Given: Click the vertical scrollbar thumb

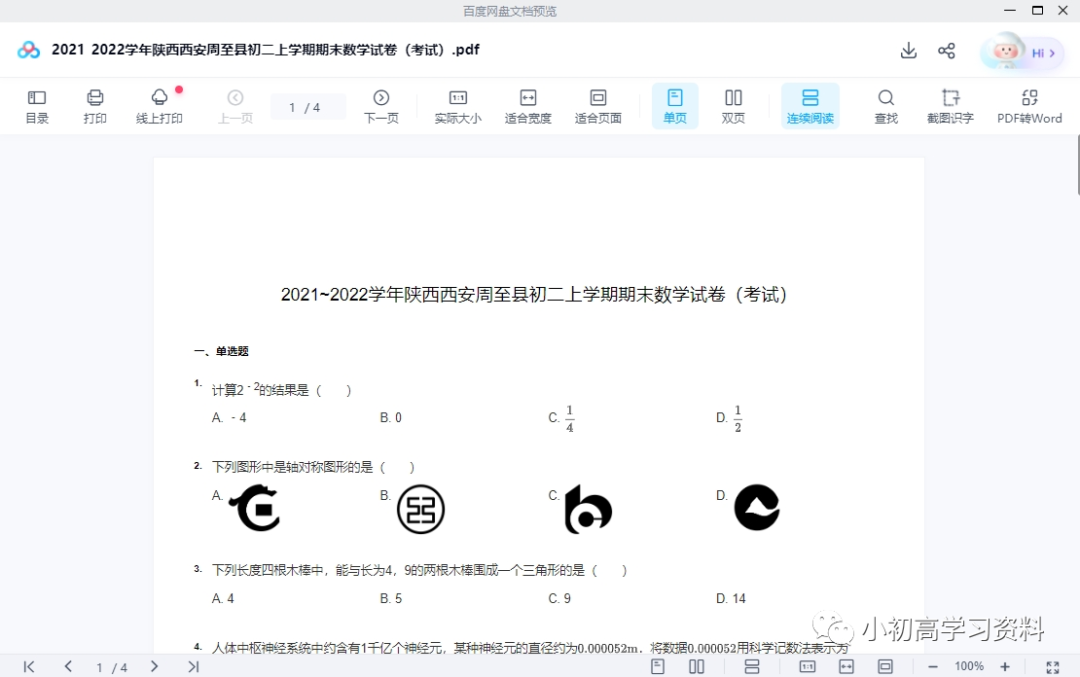Looking at the screenshot, I should point(1077,165).
